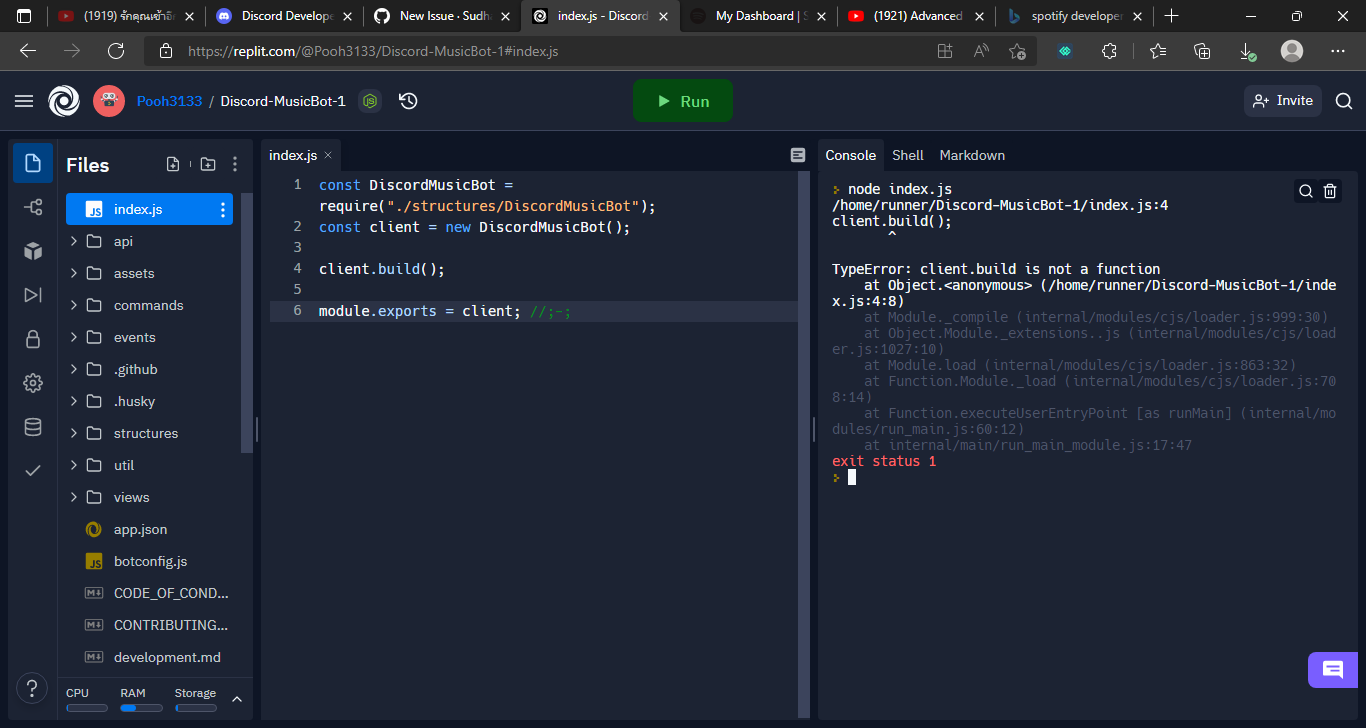
Task: Clear the console with trash icon
Action: [x=1330, y=190]
